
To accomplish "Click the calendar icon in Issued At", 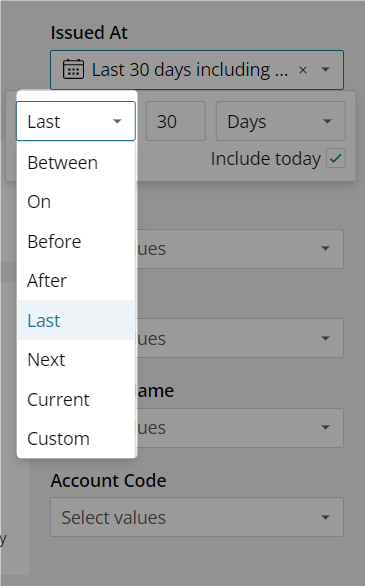I will click(x=73, y=70).
